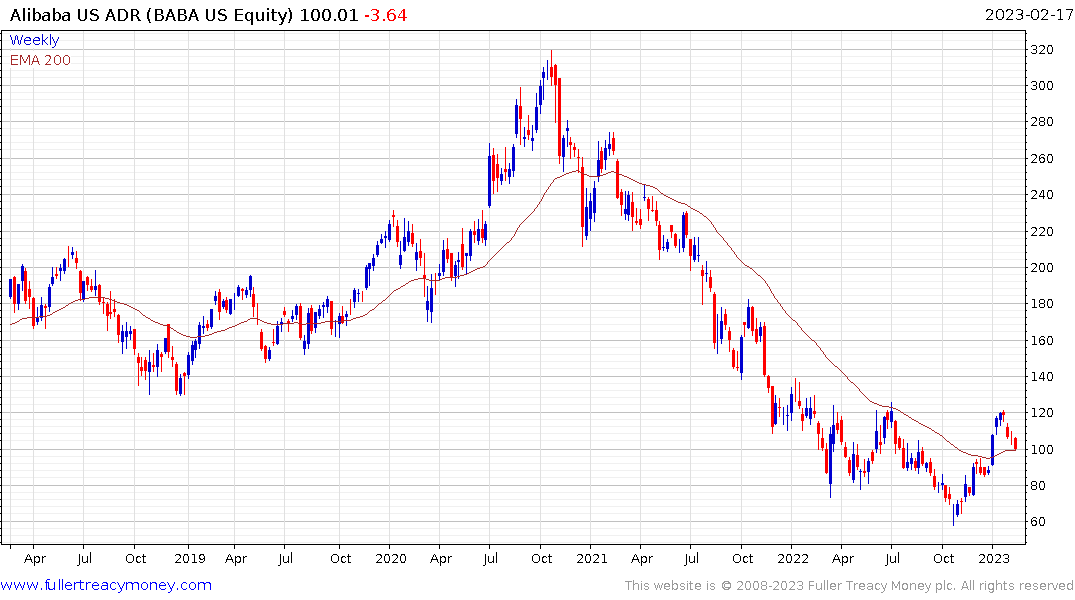The height and width of the screenshot is (600, 1075).
Task: Click the last price 100.01
Action: pyautogui.click(x=329, y=15)
